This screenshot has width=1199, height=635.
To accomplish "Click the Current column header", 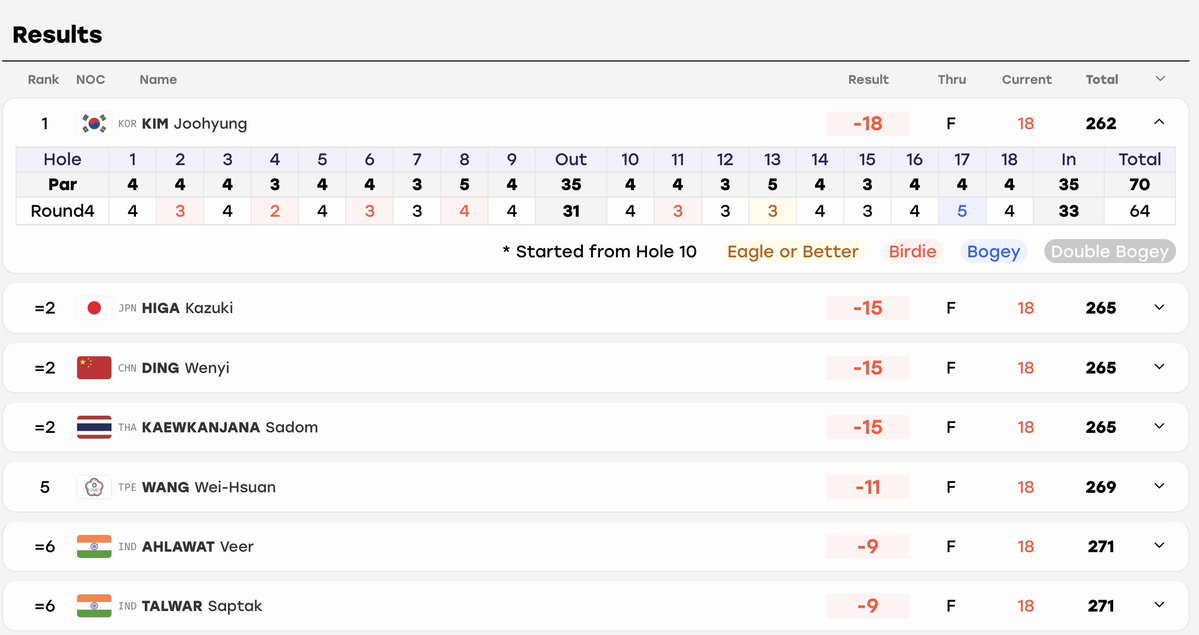I will click(x=1026, y=79).
